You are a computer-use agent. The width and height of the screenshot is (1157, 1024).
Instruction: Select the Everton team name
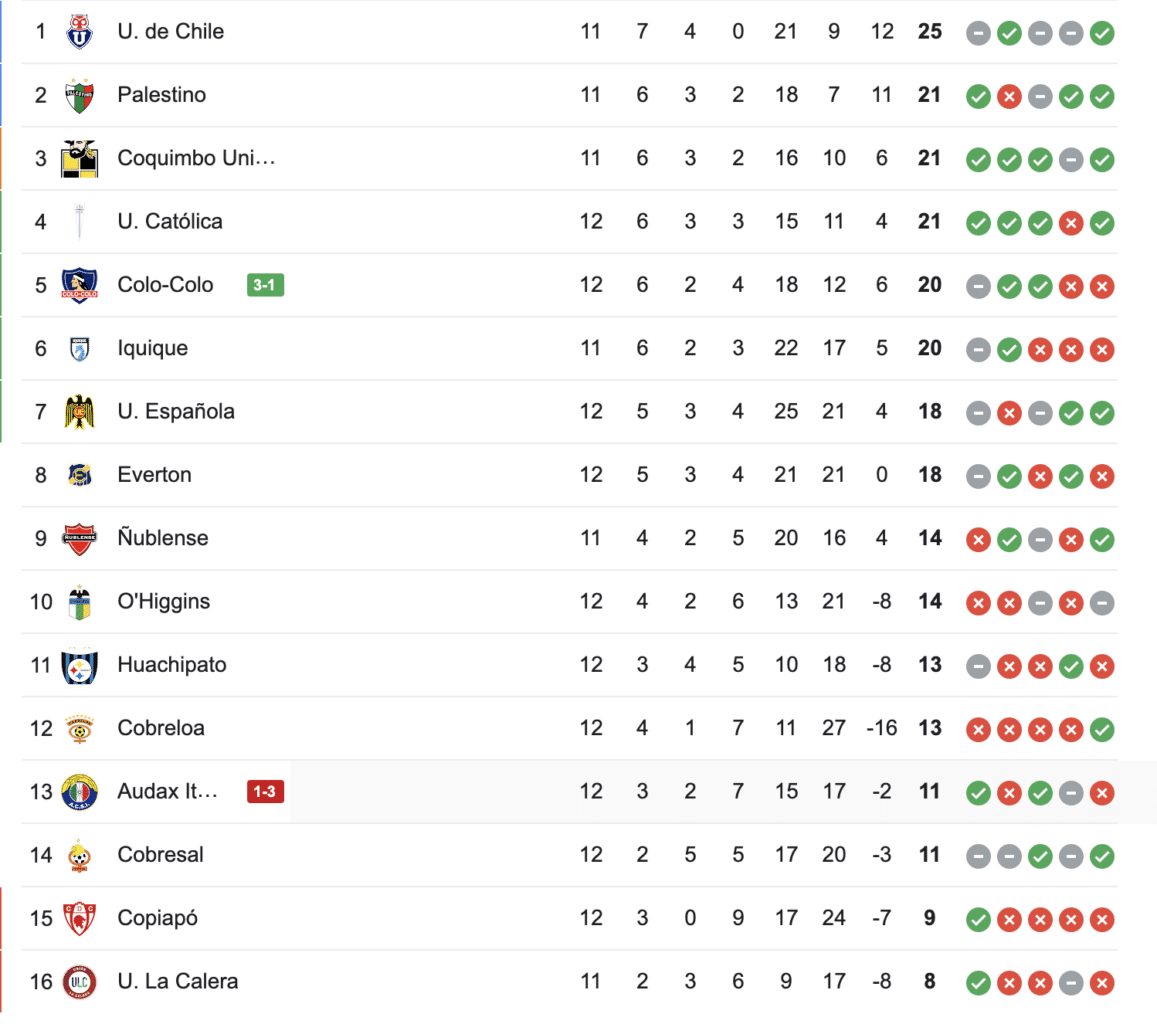tap(154, 475)
